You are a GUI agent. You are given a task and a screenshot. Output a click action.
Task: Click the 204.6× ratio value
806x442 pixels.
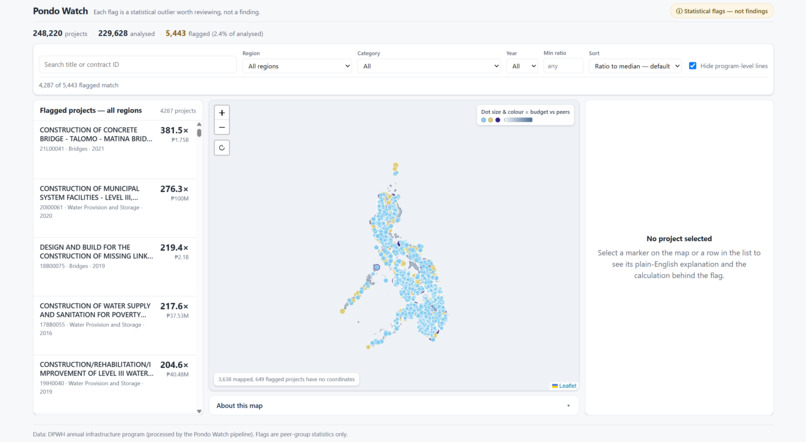(174, 365)
